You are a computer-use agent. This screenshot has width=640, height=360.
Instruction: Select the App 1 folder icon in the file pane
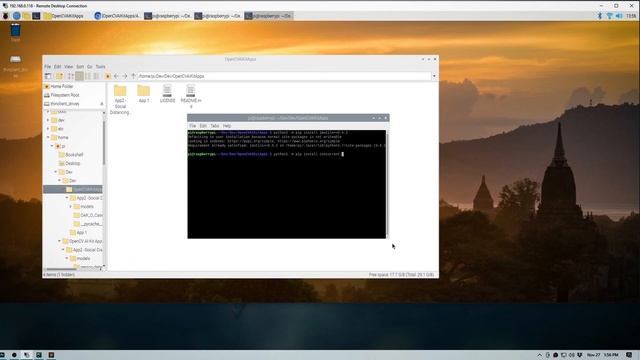[x=144, y=94]
